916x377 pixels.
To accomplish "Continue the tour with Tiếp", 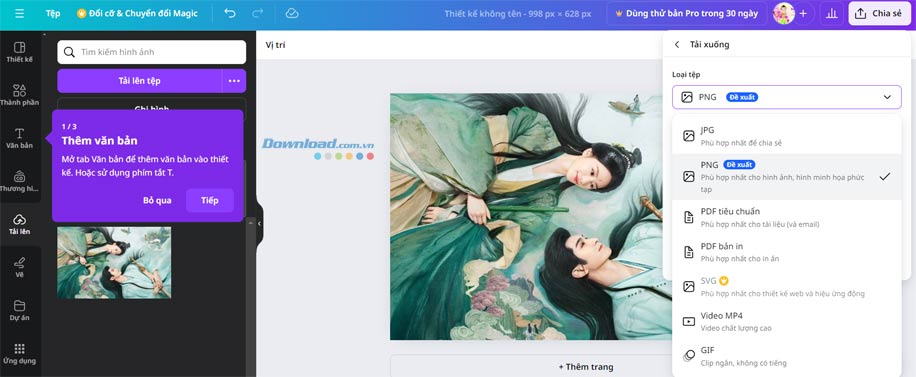I will pos(210,200).
